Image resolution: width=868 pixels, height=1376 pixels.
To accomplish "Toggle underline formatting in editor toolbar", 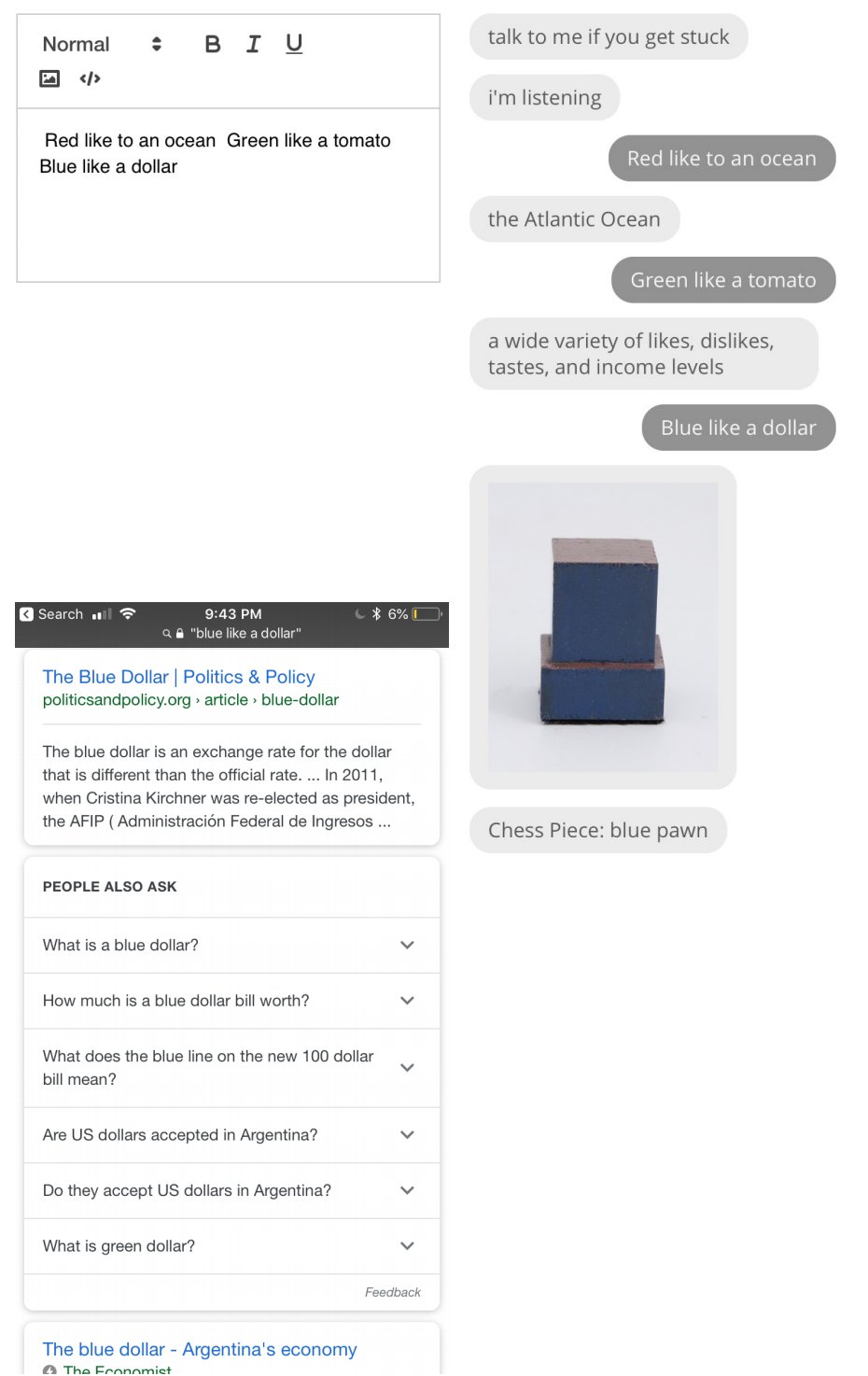I will 294,44.
